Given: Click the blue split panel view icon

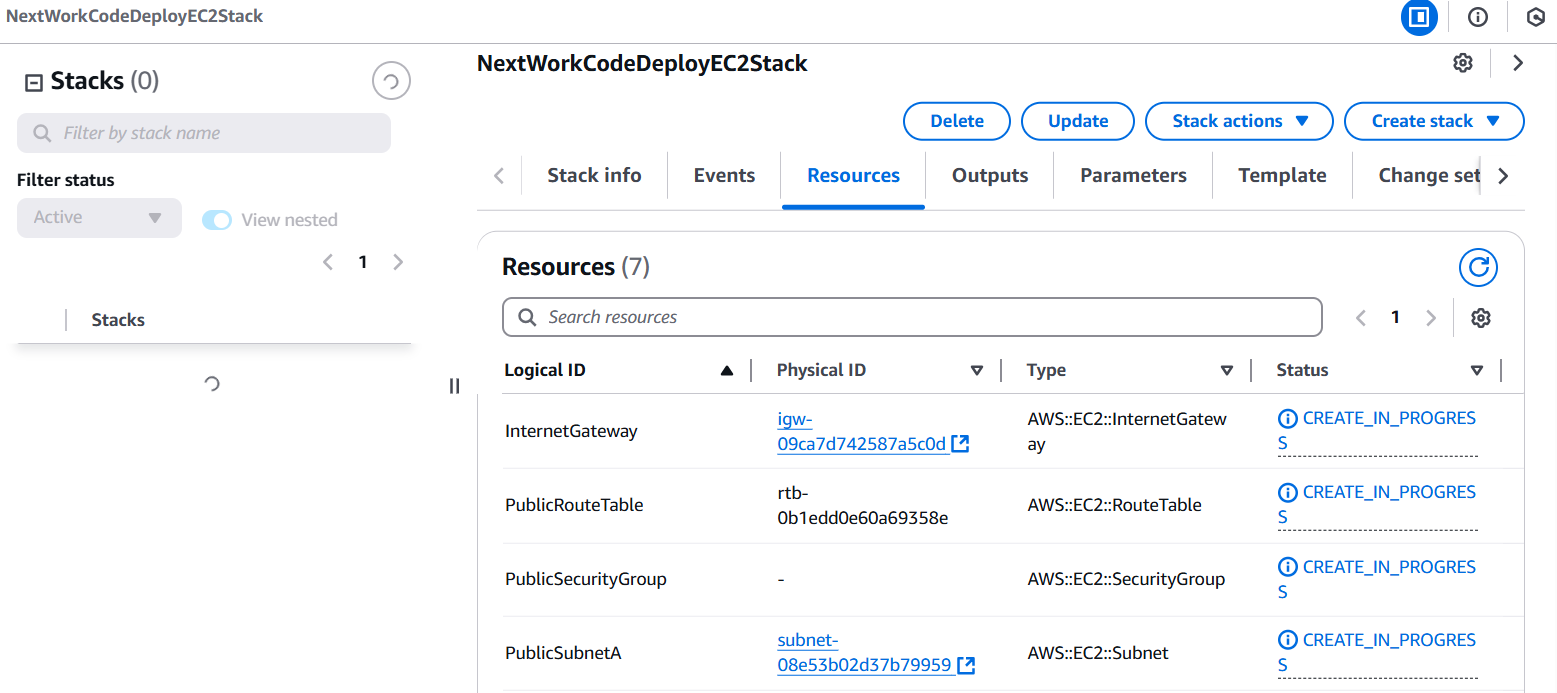Looking at the screenshot, I should [1418, 17].
